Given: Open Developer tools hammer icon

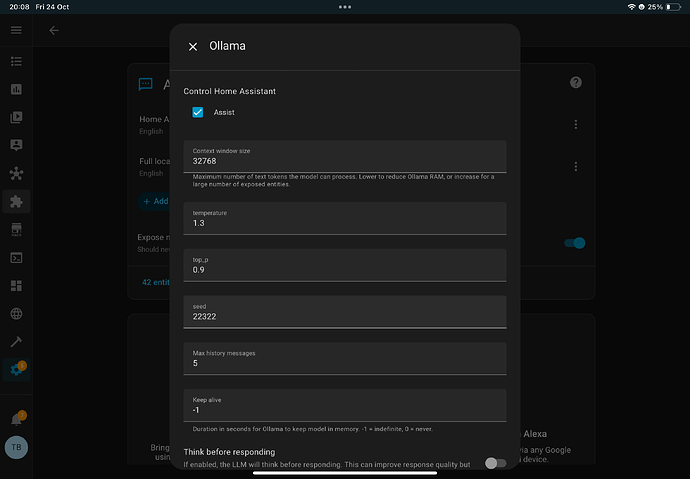Looking at the screenshot, I should click(16, 342).
